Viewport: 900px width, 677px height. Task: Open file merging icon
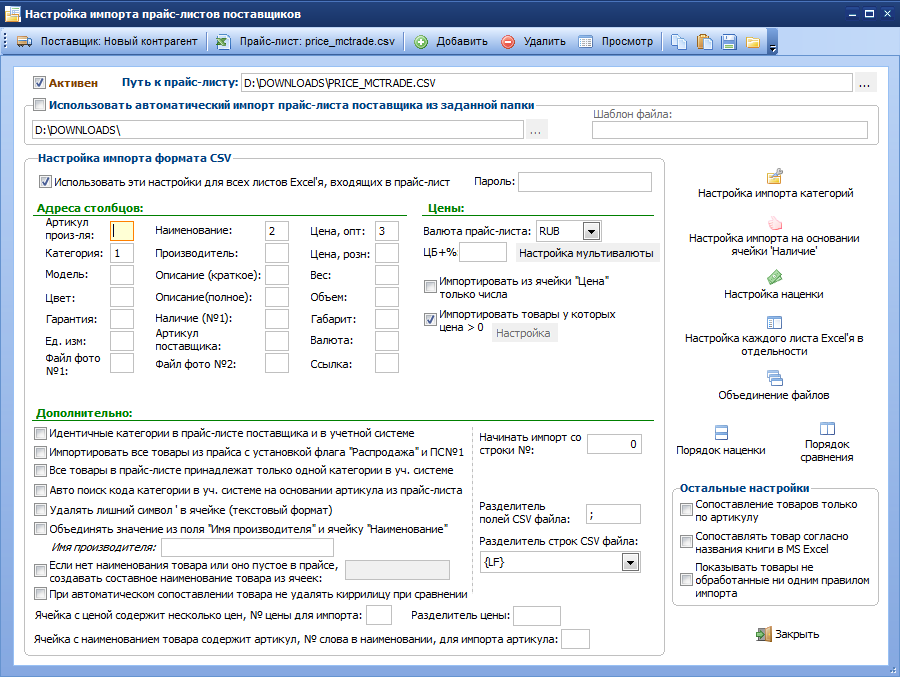click(774, 378)
